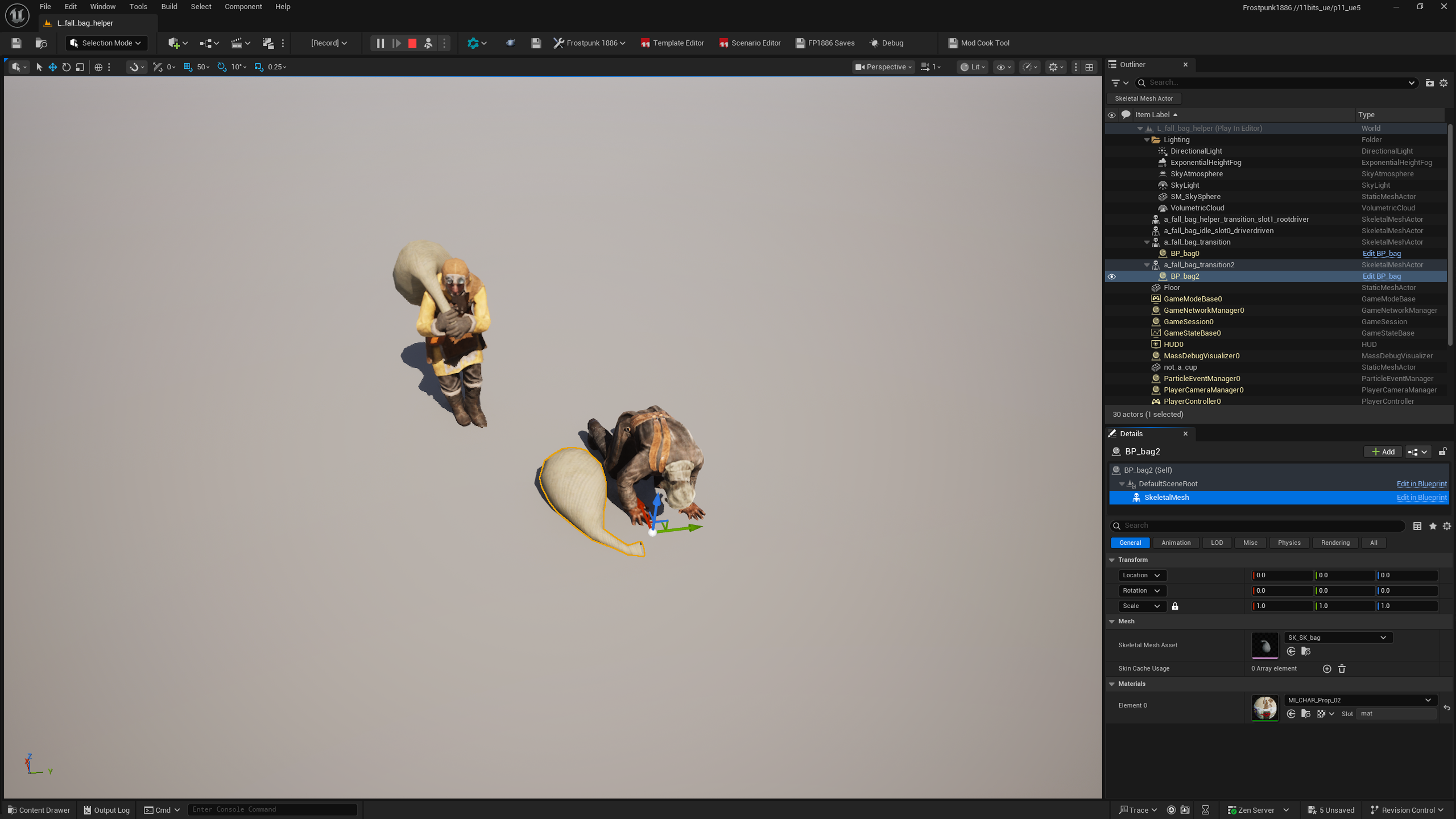This screenshot has width=1456, height=819.
Task: Open the [Record] dropdown
Action: [329, 43]
